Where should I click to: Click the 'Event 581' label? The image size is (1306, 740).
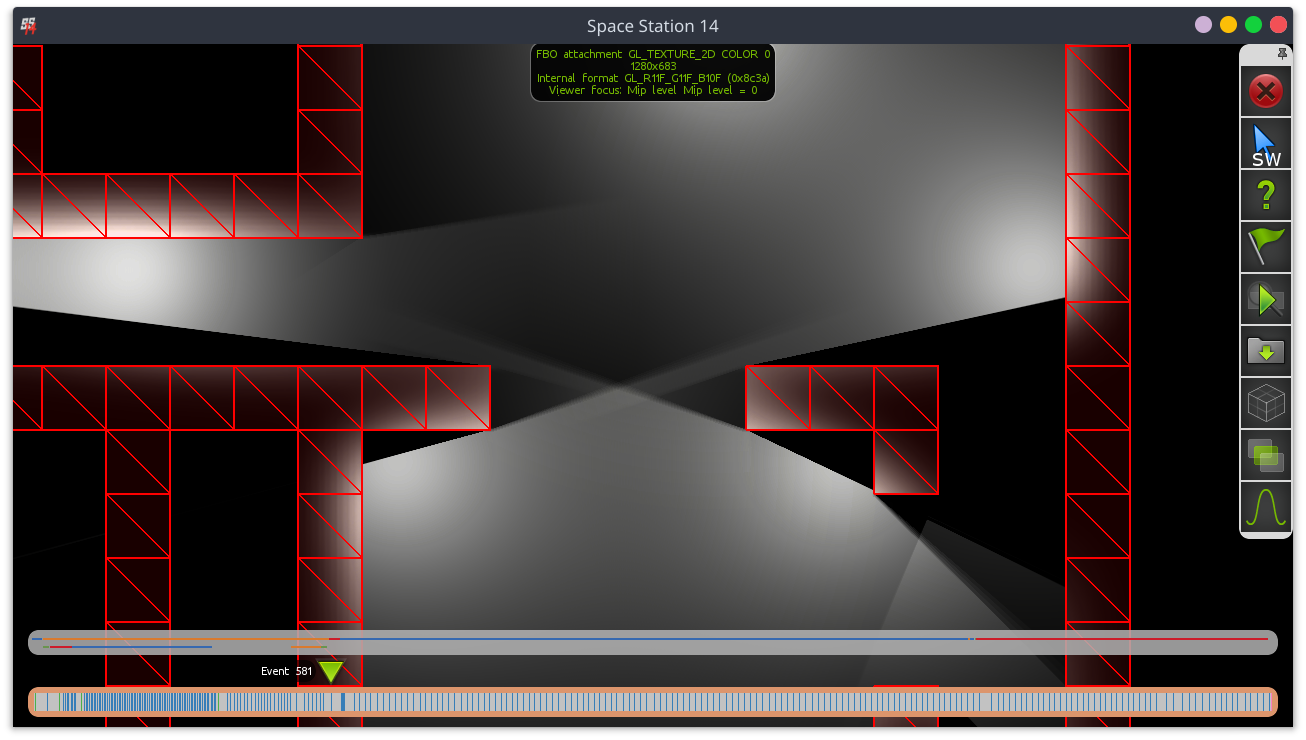click(x=286, y=671)
